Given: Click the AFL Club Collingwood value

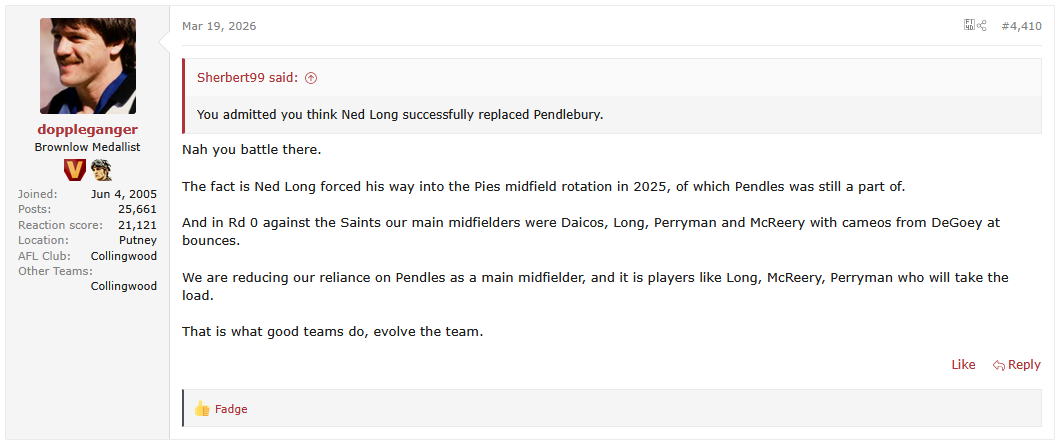Looking at the screenshot, I should [x=124, y=256].
